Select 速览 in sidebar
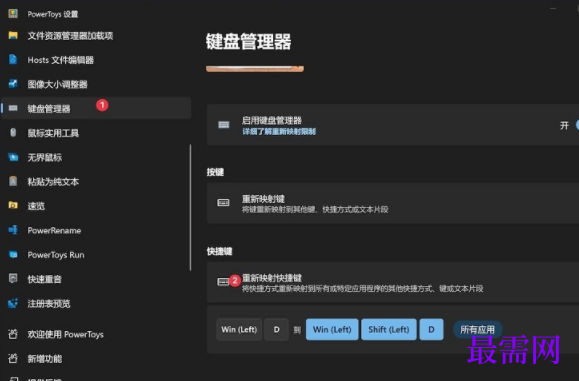579x381 pixels. click(x=96, y=206)
